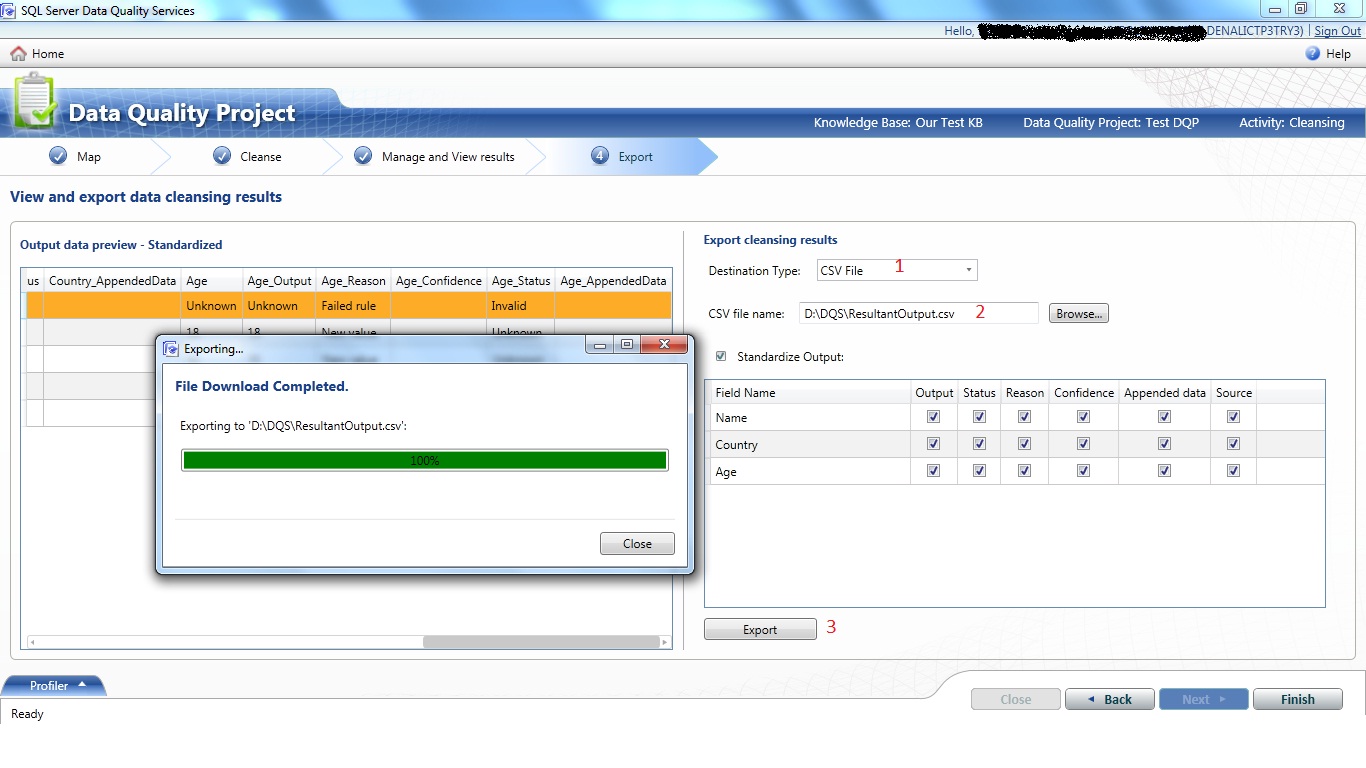Click the Country_AppendedData column header
This screenshot has width=1366, height=768.
pyautogui.click(x=112, y=280)
